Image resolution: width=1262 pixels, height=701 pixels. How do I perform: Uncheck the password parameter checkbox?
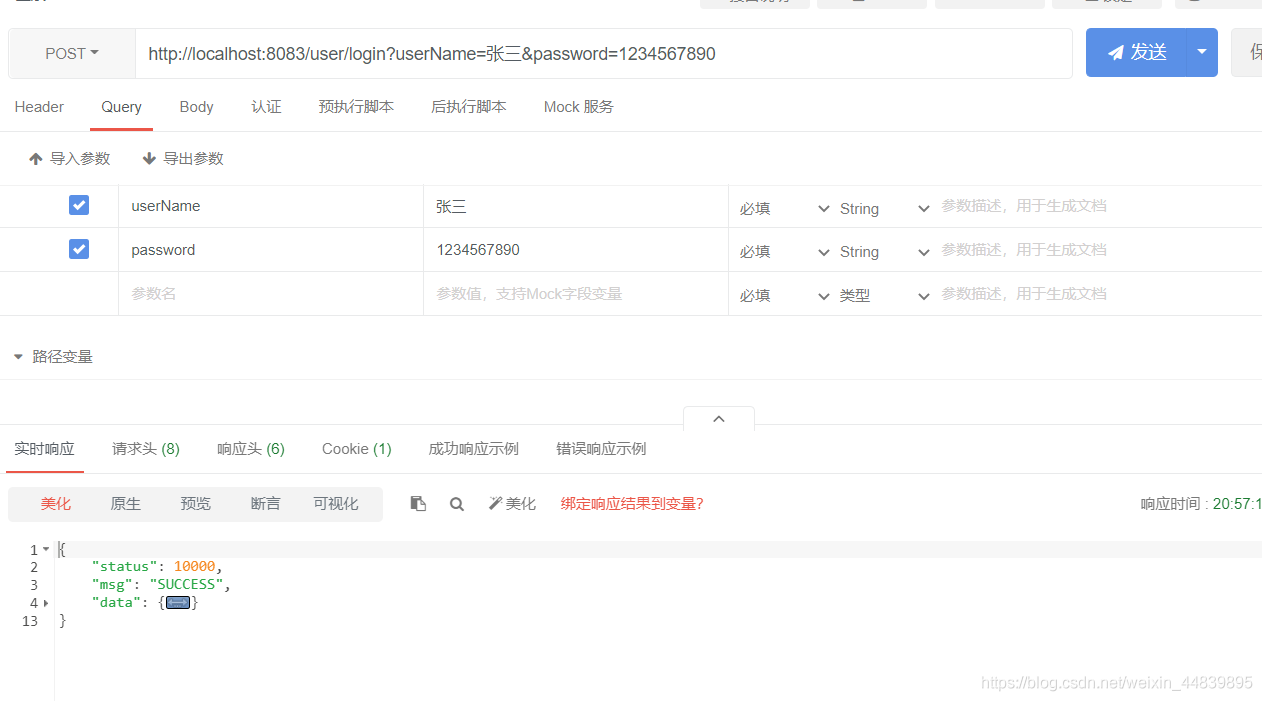click(79, 249)
